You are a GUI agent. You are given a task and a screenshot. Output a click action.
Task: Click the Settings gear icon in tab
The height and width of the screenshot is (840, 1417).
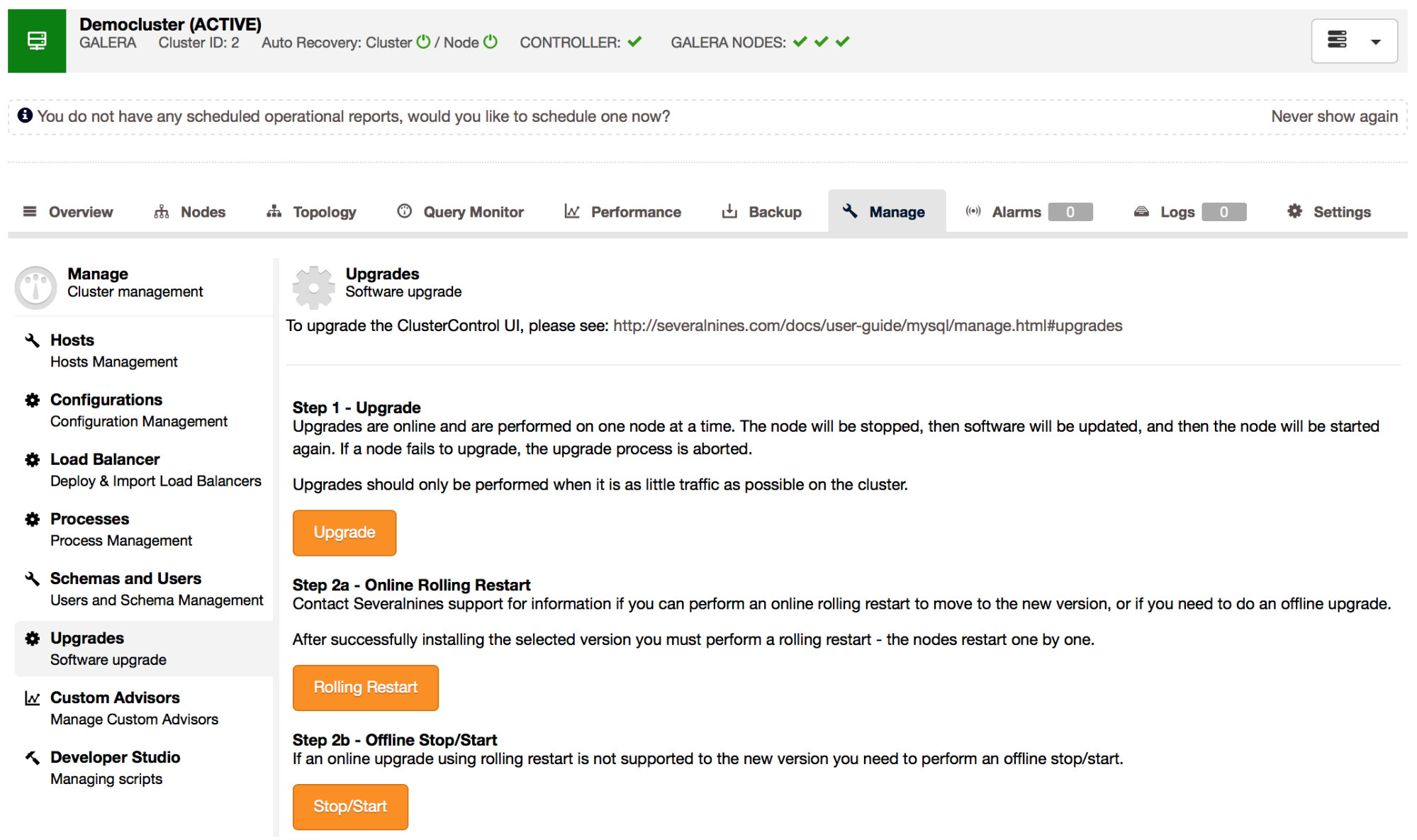tap(1295, 211)
